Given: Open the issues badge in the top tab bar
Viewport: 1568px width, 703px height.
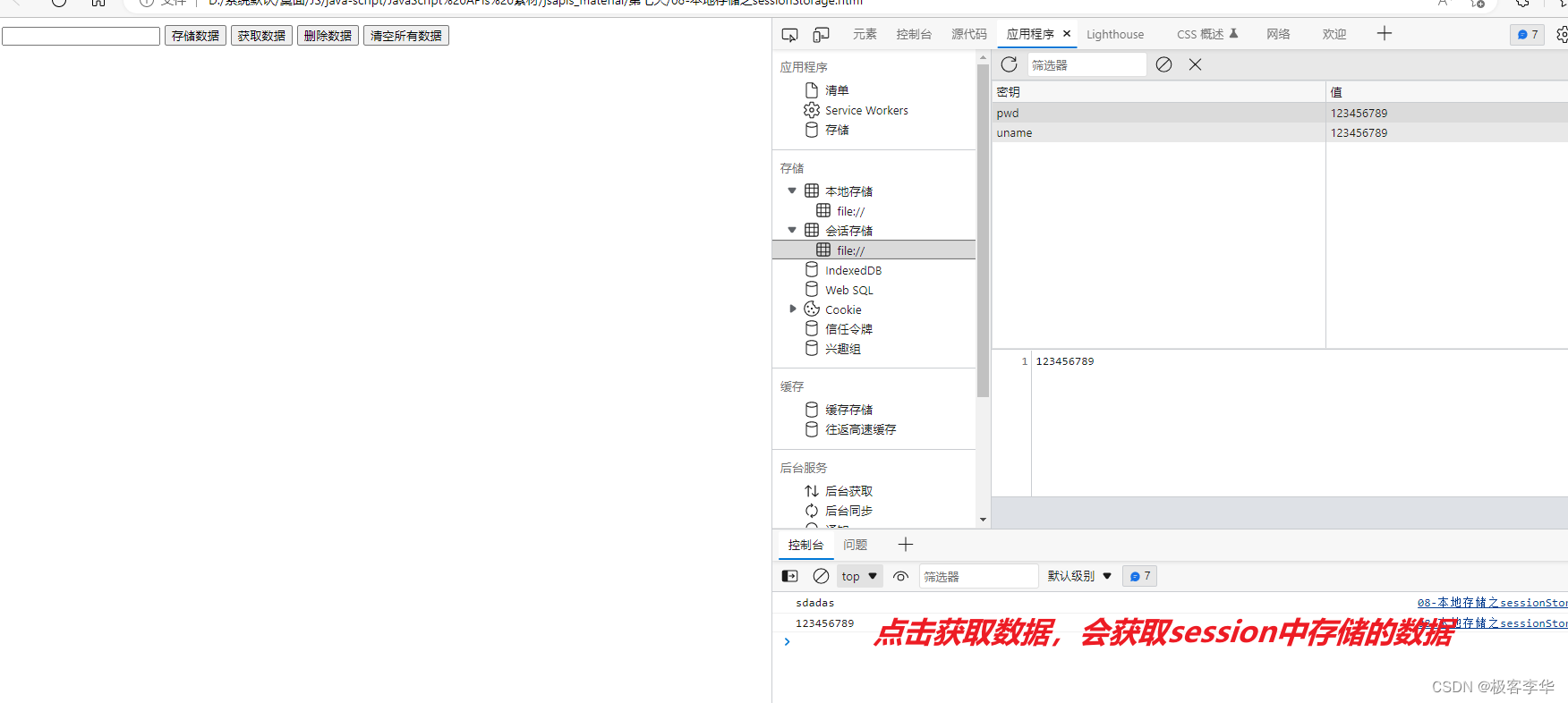Looking at the screenshot, I should point(1528,35).
